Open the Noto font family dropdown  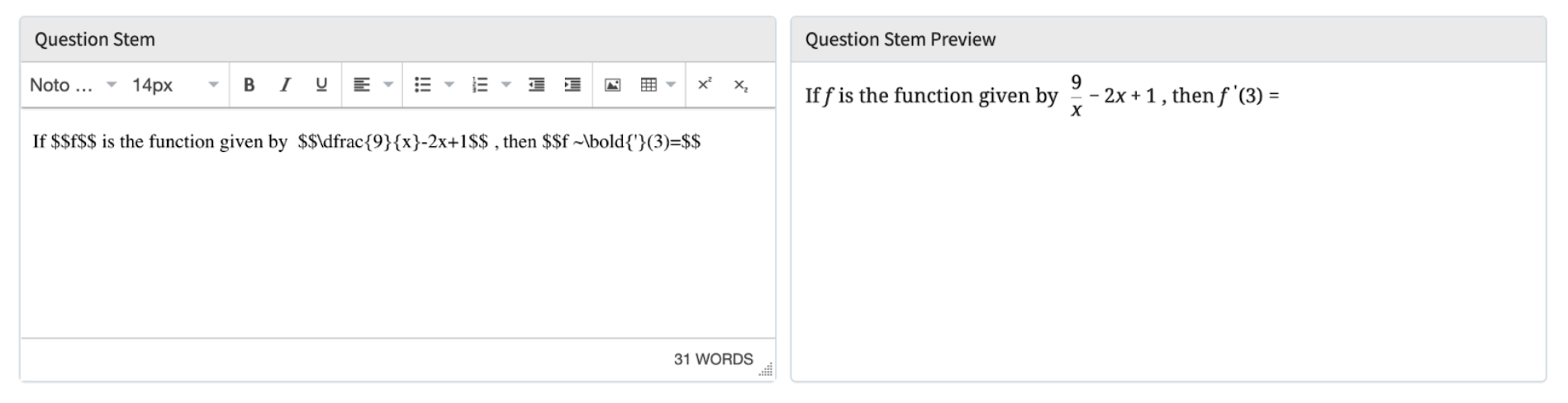(73, 85)
